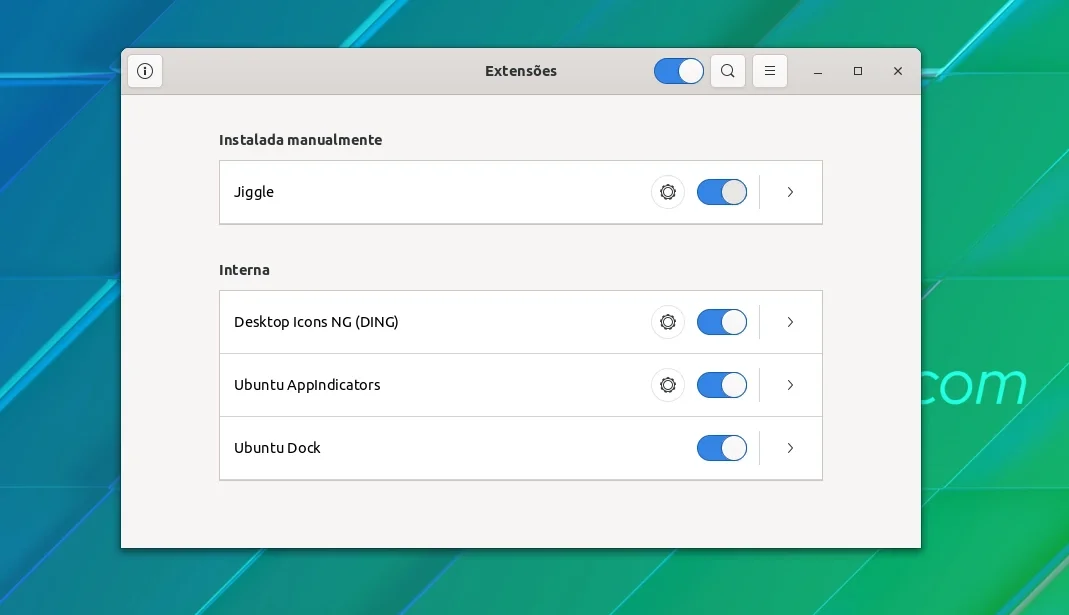Maximize the Extensões window
The height and width of the screenshot is (615, 1069).
pos(858,71)
